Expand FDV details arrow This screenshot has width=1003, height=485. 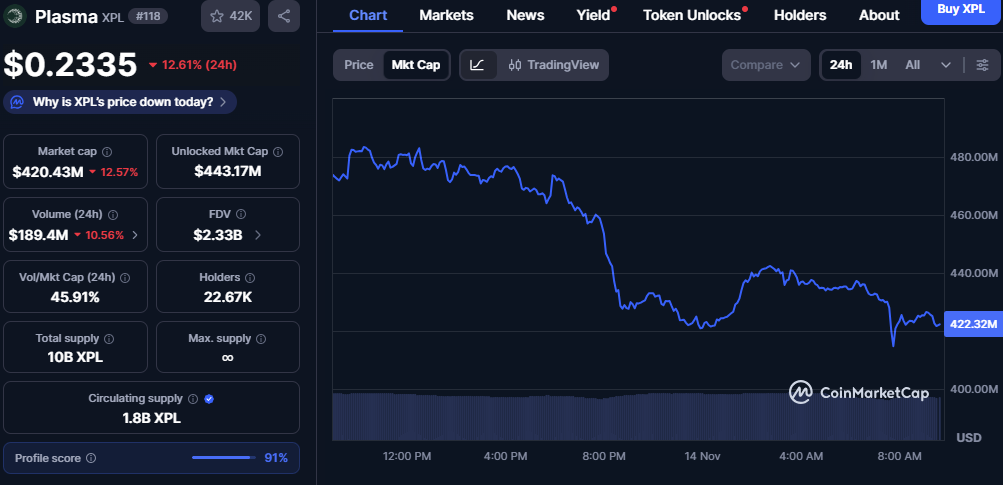tap(258, 235)
